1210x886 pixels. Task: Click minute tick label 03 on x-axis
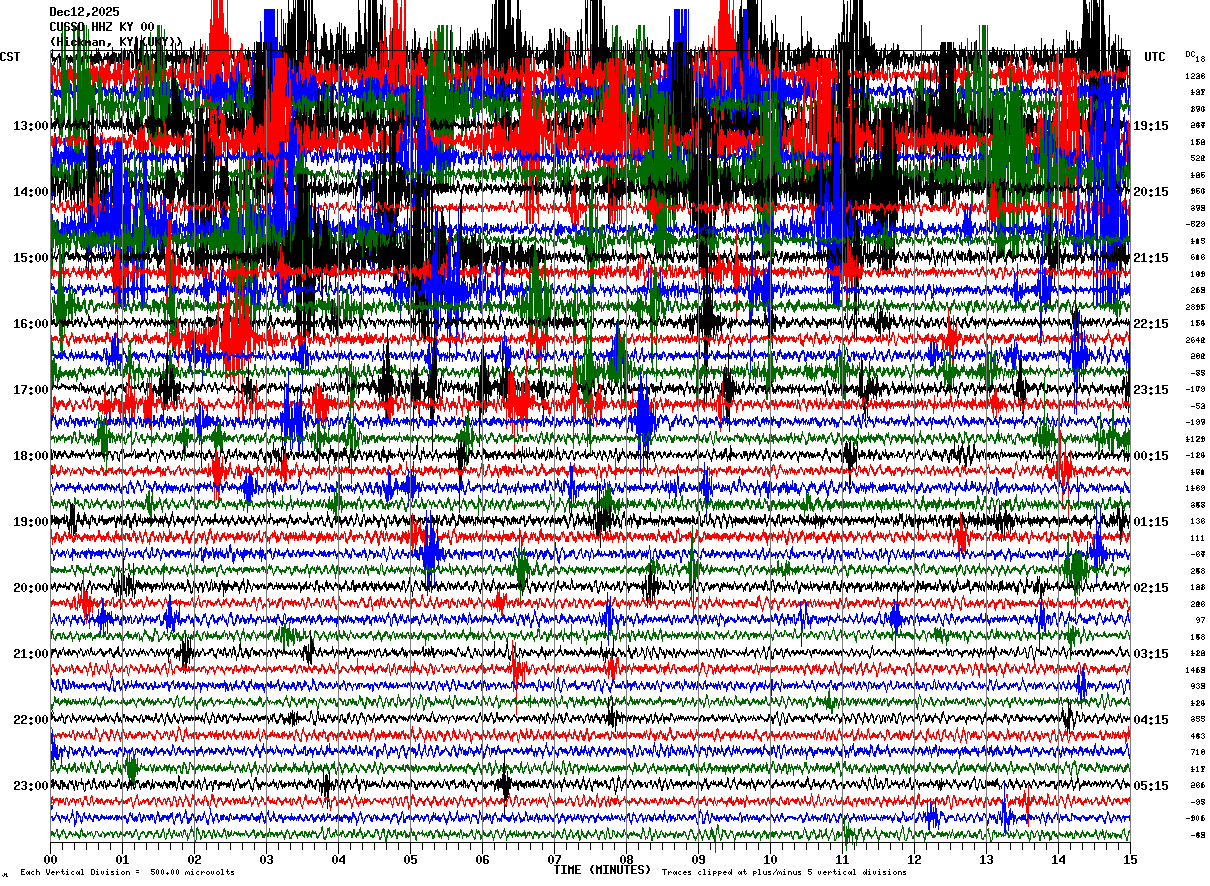pyautogui.click(x=266, y=860)
